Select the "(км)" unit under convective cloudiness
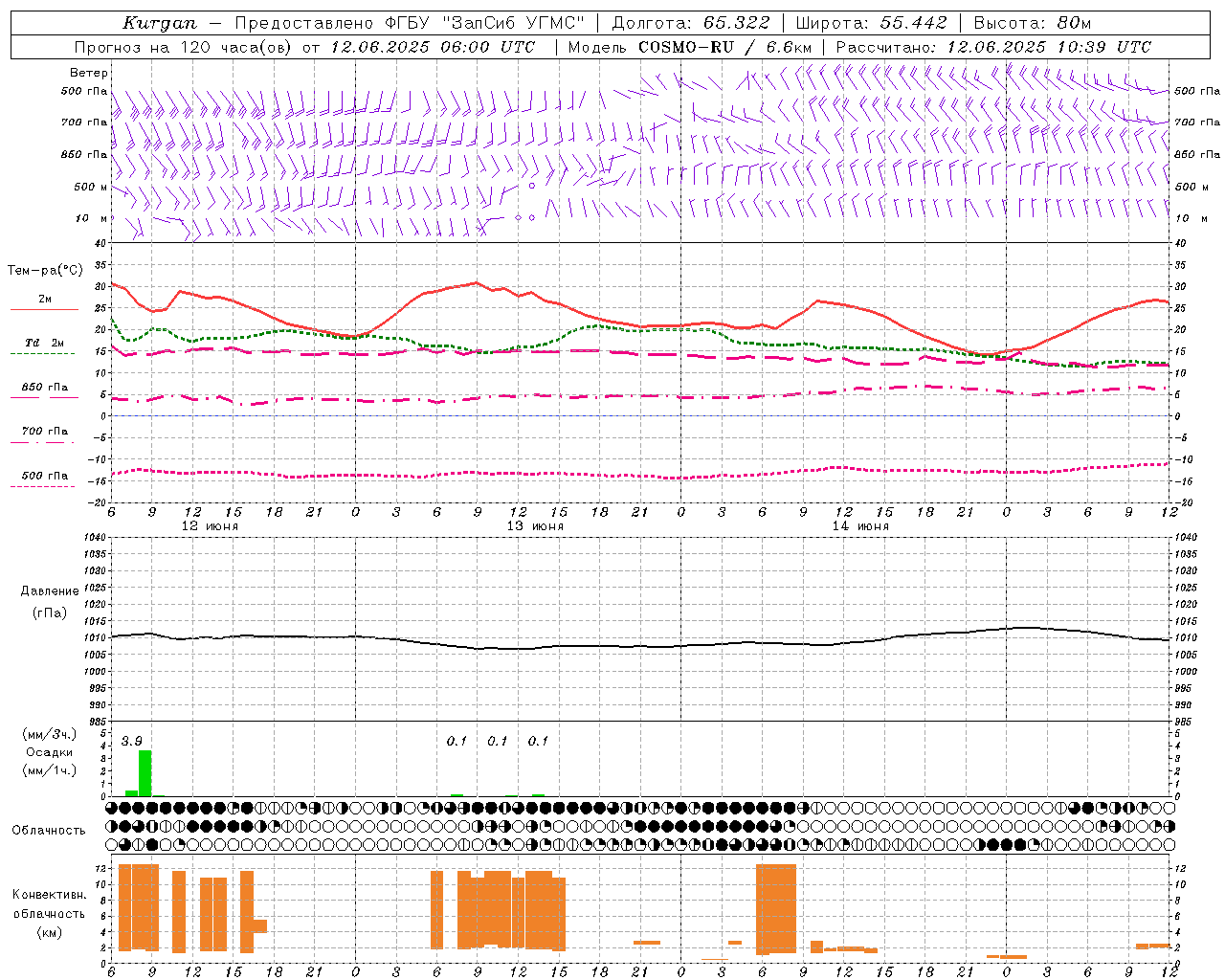Viewport: 1225px width, 980px height. tap(50, 932)
